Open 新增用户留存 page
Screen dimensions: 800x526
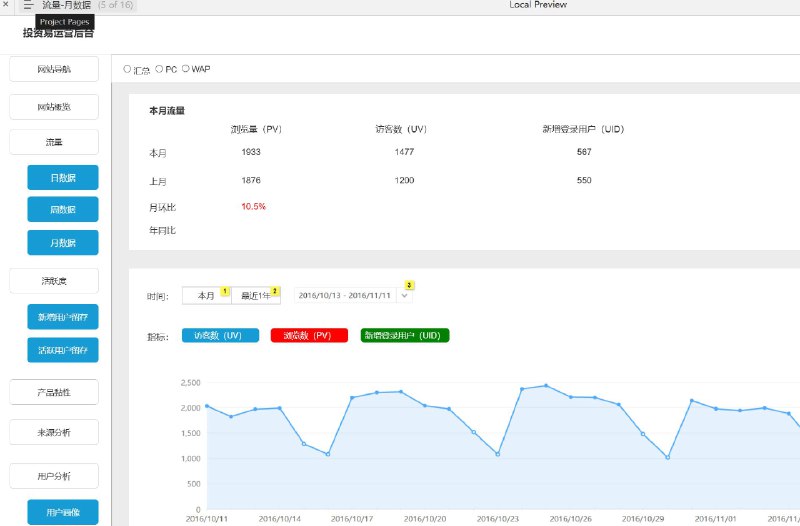tap(63, 317)
